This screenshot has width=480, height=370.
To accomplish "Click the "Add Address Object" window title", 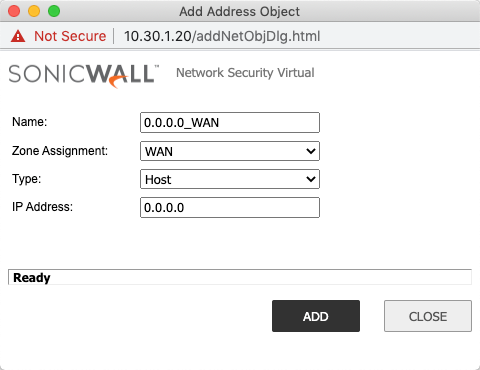I will click(x=240, y=12).
